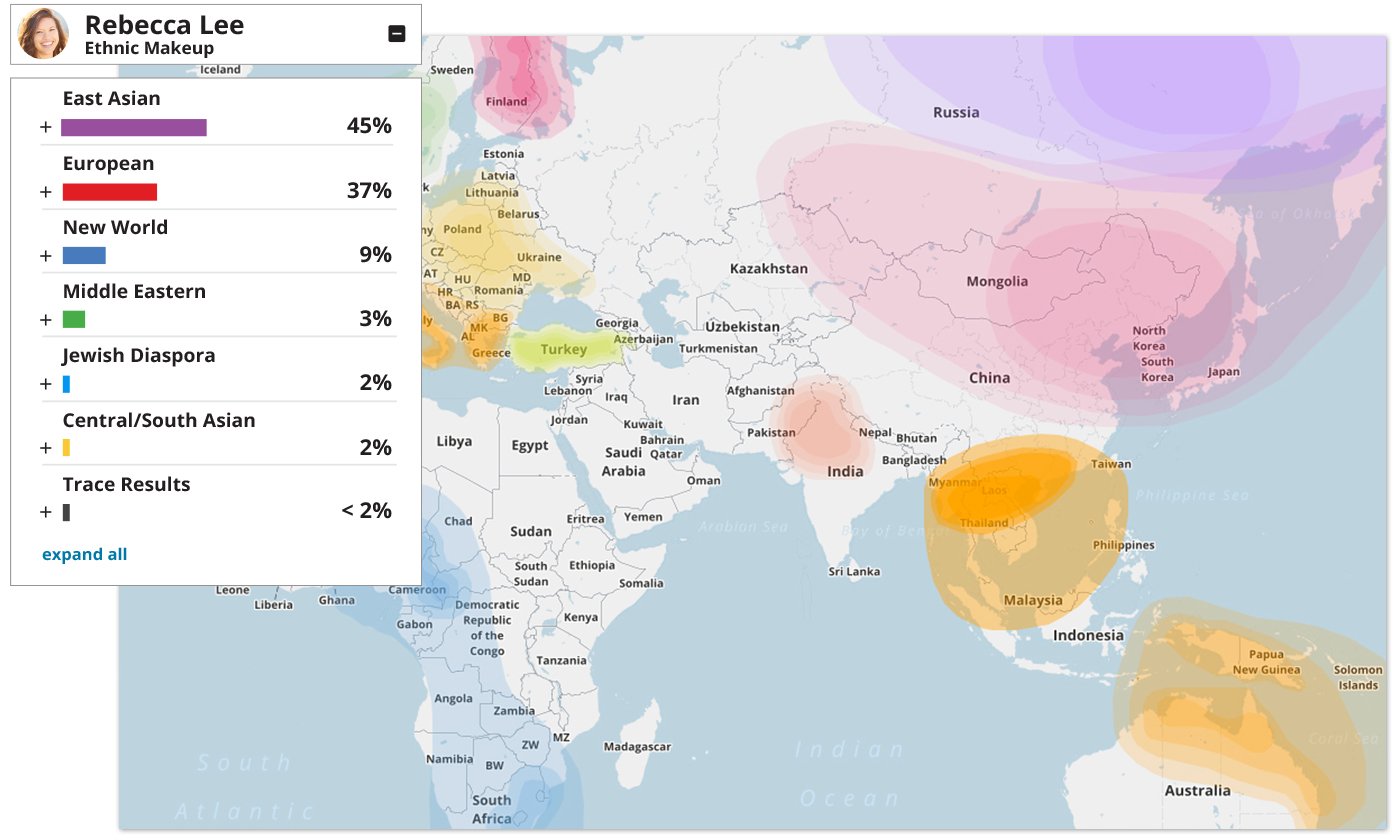1400x840 pixels.
Task: Expand Jewish Diaspora plus sign
Action: pyautogui.click(x=45, y=384)
